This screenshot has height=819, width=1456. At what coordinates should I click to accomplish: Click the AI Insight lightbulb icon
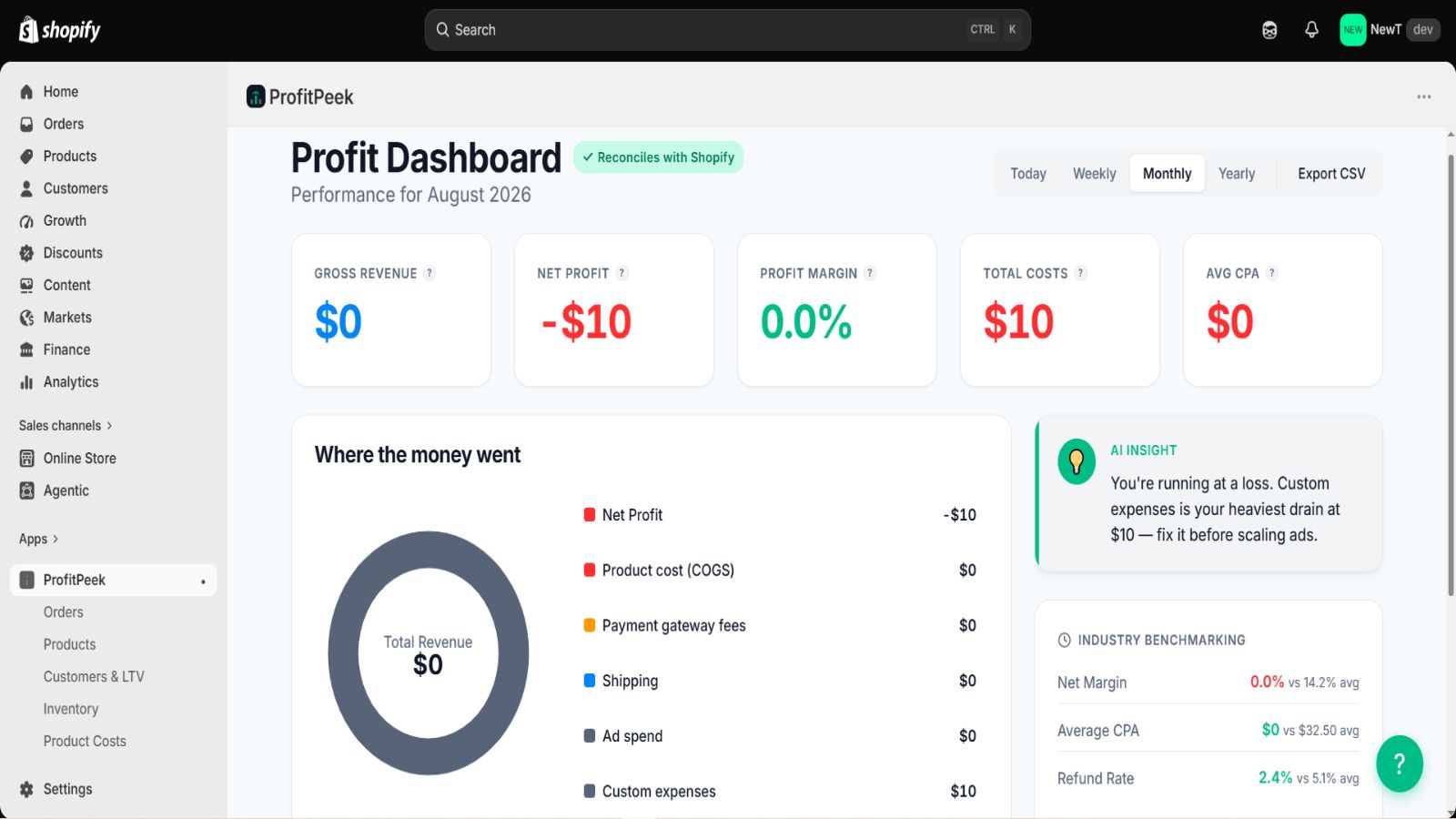1077,461
